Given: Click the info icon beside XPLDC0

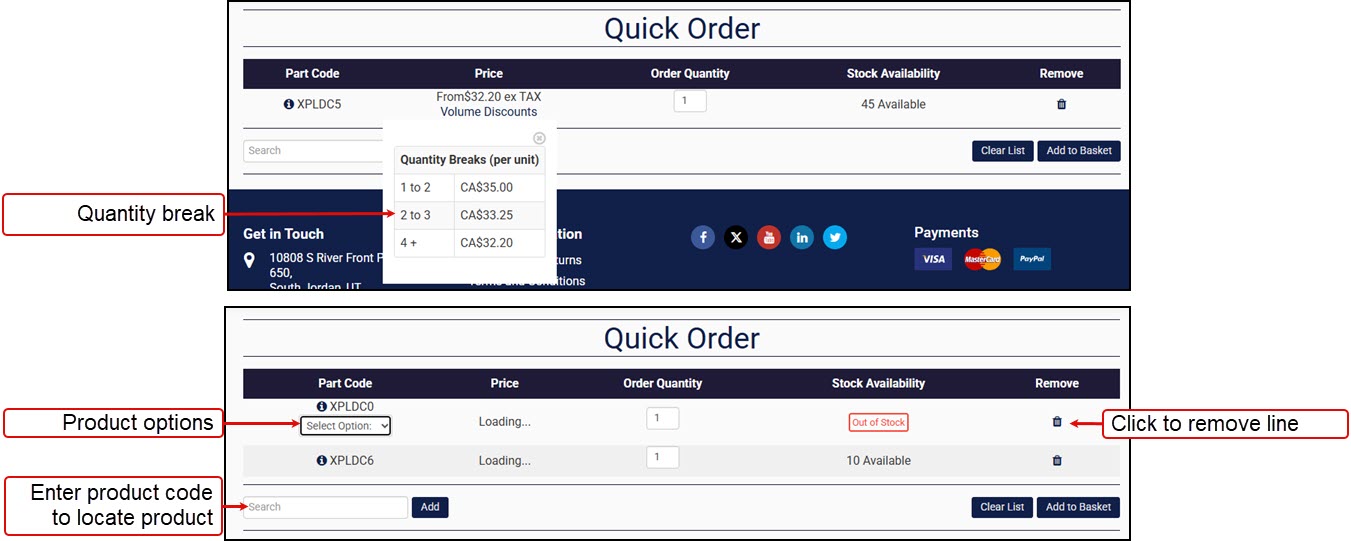Looking at the screenshot, I should point(322,407).
